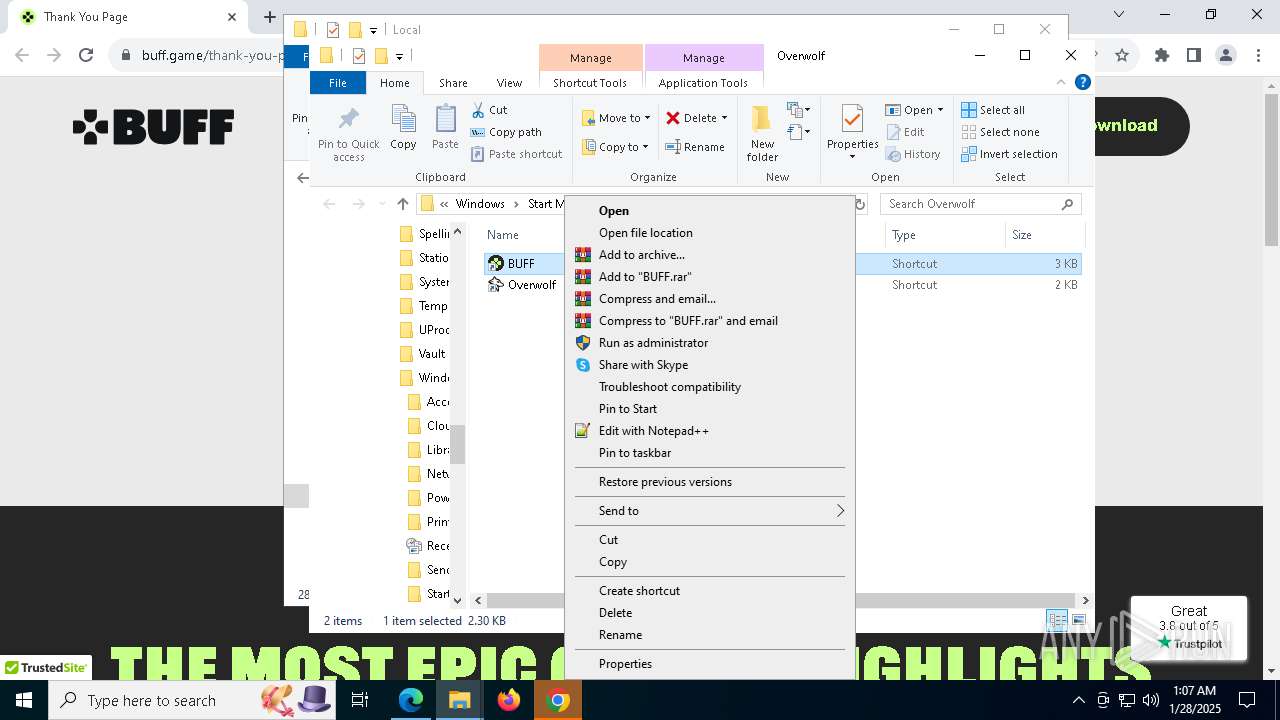The width and height of the screenshot is (1280, 720).
Task: Open Chrome extensions puzzle icon
Action: [x=1161, y=55]
